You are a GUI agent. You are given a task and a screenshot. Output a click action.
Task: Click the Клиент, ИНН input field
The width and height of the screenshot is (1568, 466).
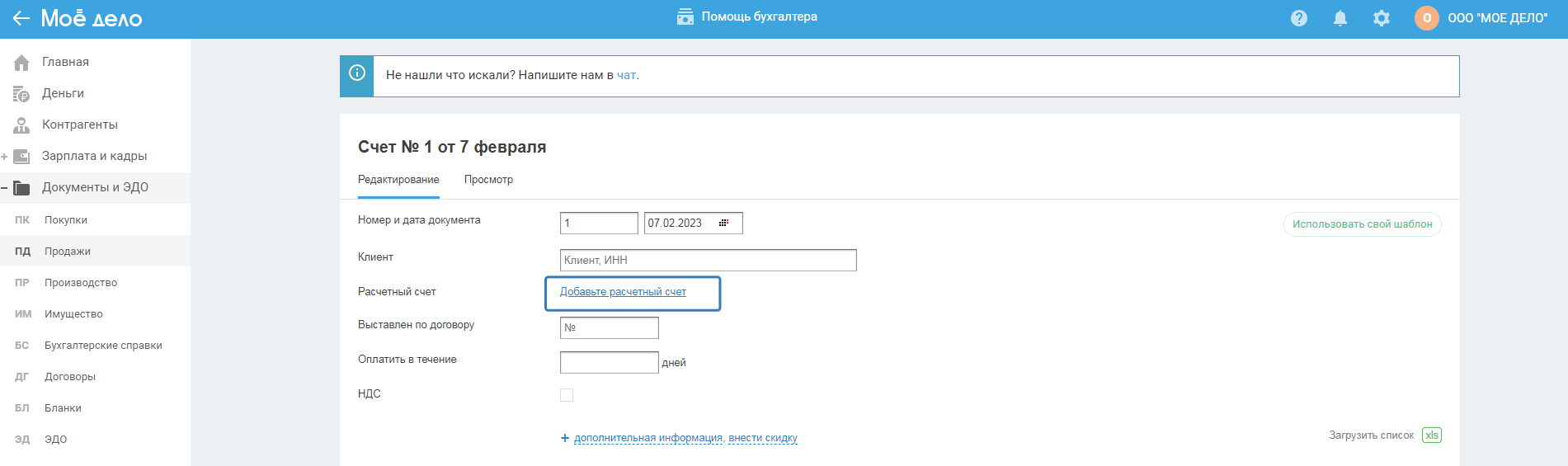pyautogui.click(x=708, y=261)
